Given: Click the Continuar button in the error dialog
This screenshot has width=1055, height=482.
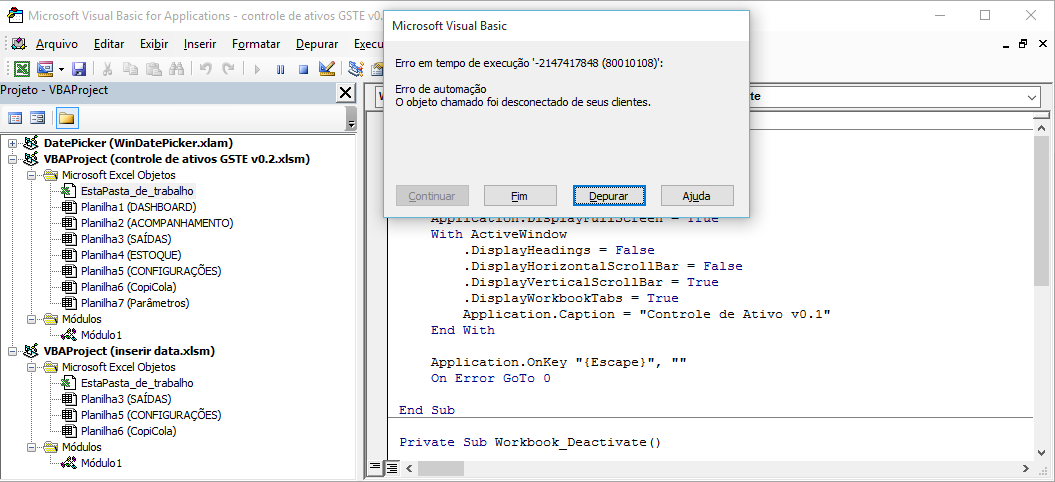Looking at the screenshot, I should (432, 196).
